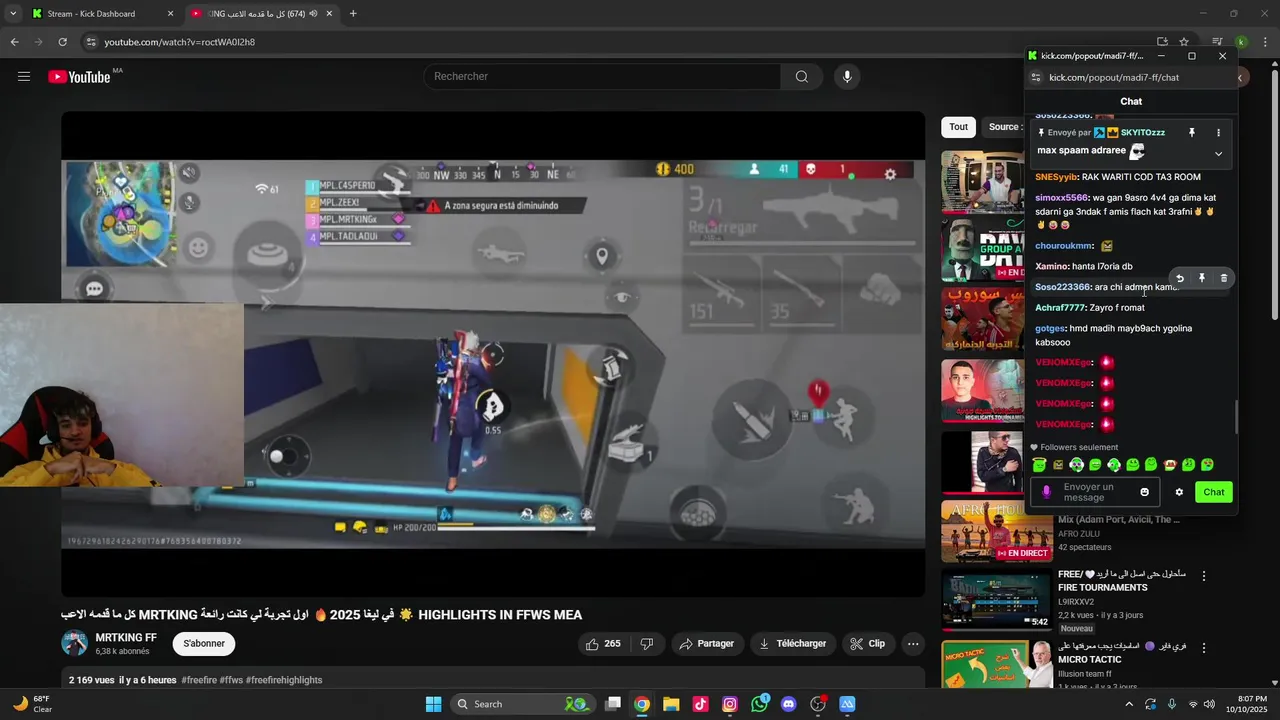Create a clip with the Clip button
The height and width of the screenshot is (720, 1280).
868,644
